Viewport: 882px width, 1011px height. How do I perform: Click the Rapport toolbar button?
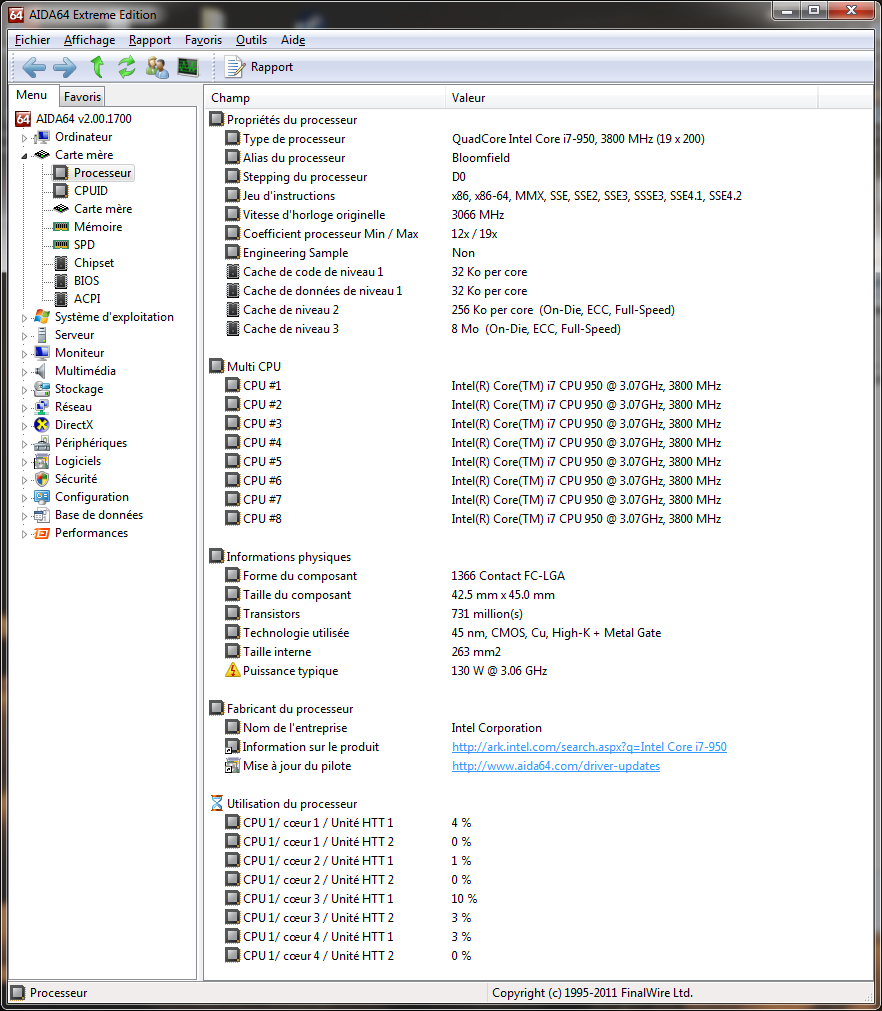tap(259, 66)
